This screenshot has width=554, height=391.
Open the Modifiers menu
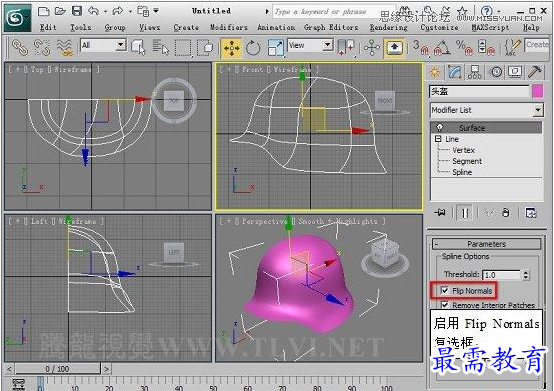[x=229, y=27]
